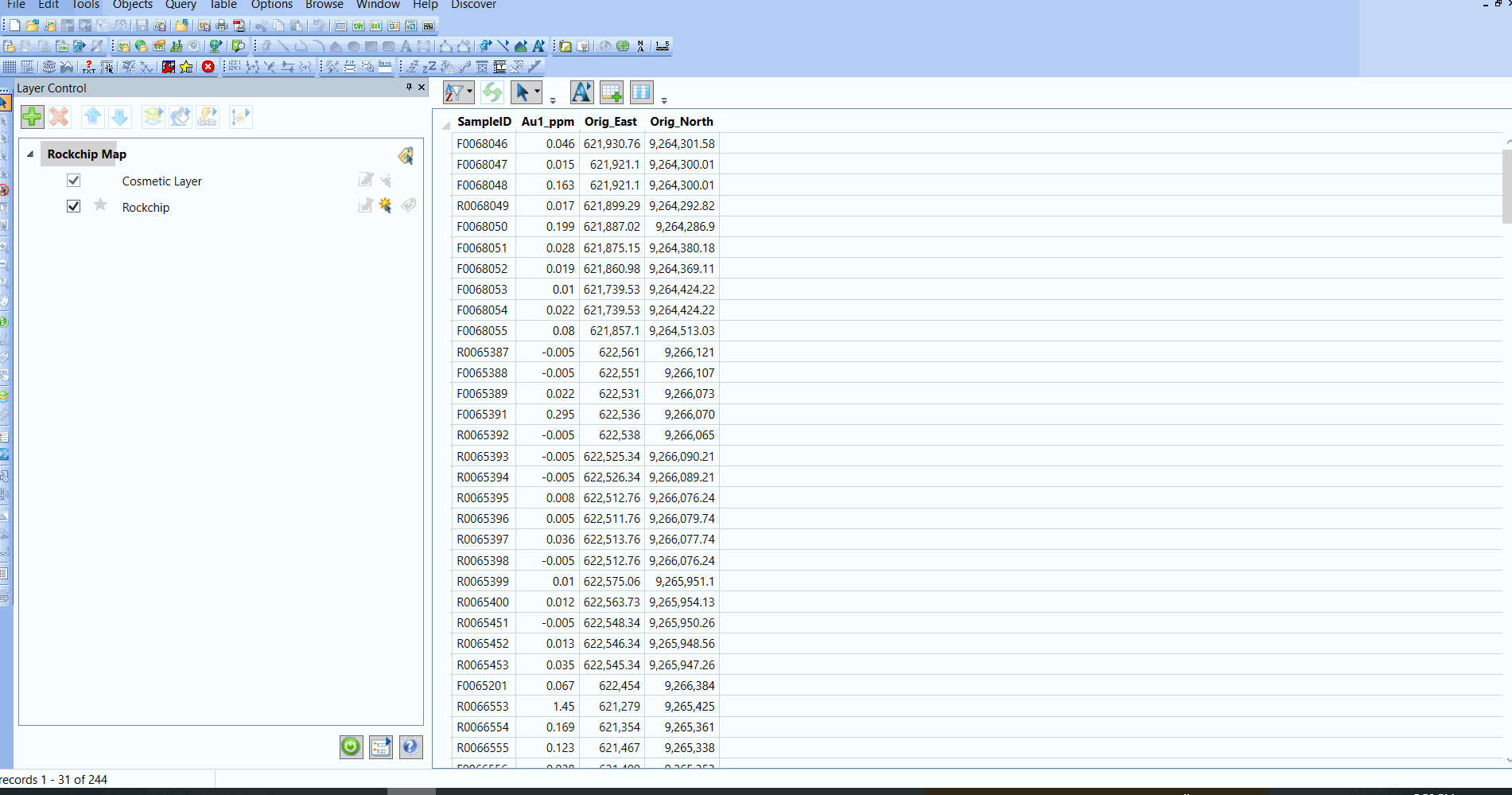Select the Add Layers tool in Layer Control
Image resolution: width=1512 pixels, height=795 pixels.
click(x=32, y=116)
